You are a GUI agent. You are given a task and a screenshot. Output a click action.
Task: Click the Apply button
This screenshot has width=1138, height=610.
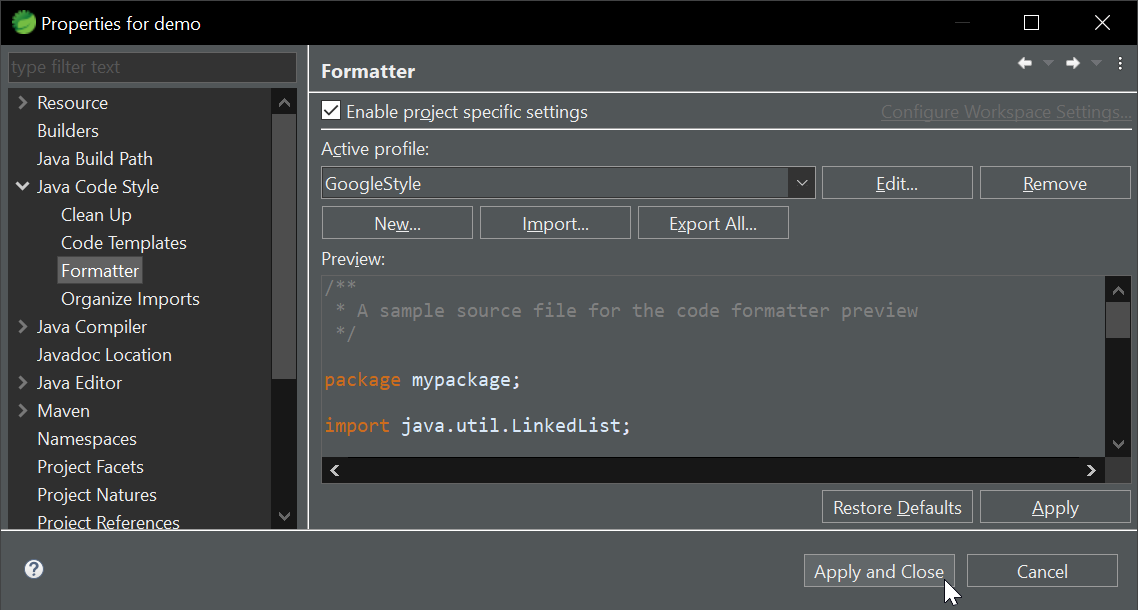pyautogui.click(x=1055, y=507)
